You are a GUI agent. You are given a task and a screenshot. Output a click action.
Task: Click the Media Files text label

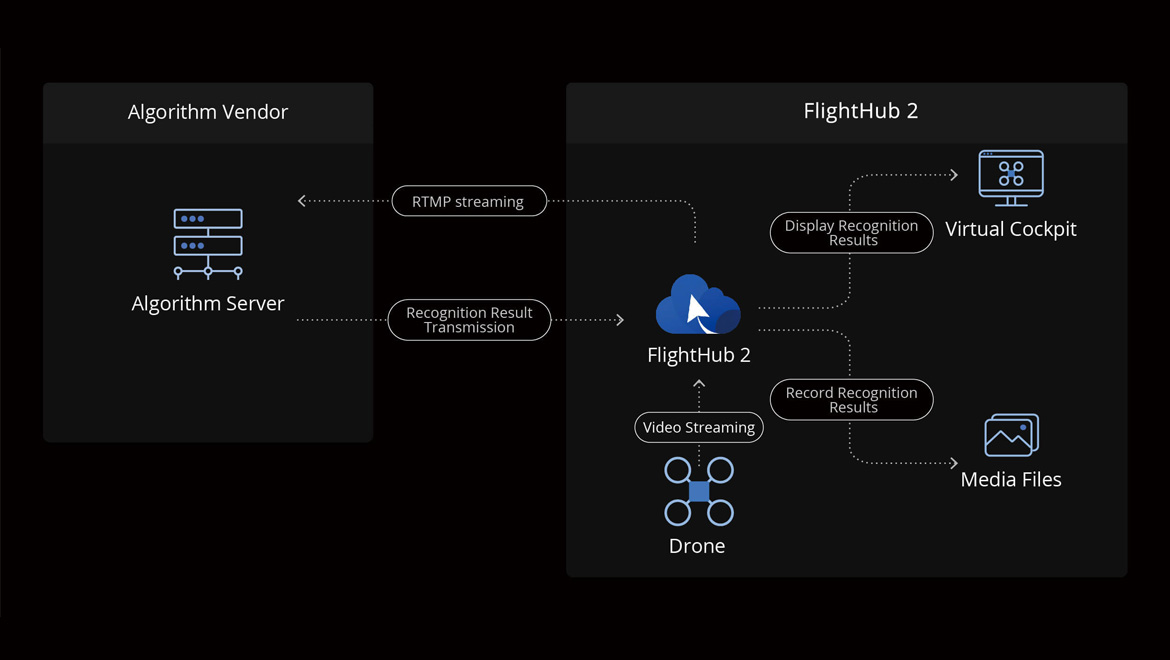pyautogui.click(x=1011, y=480)
